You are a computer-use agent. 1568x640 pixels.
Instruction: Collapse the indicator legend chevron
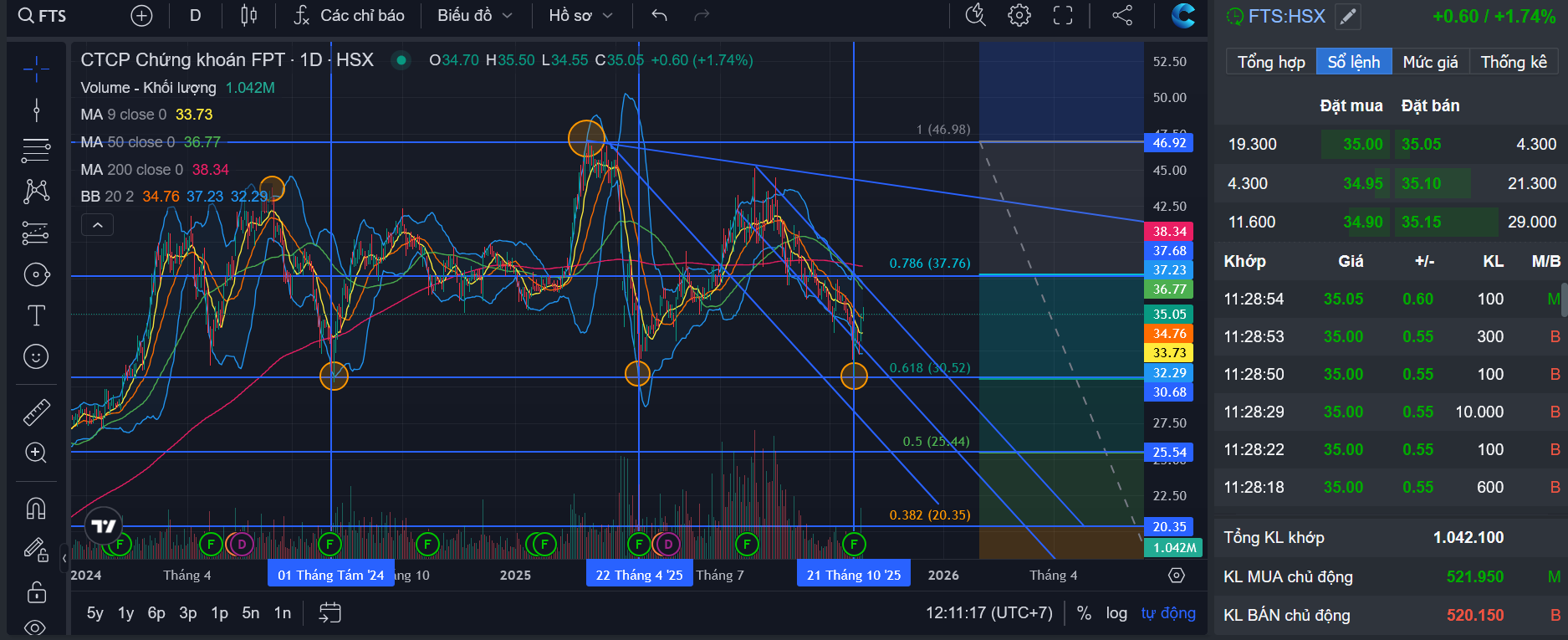(97, 225)
